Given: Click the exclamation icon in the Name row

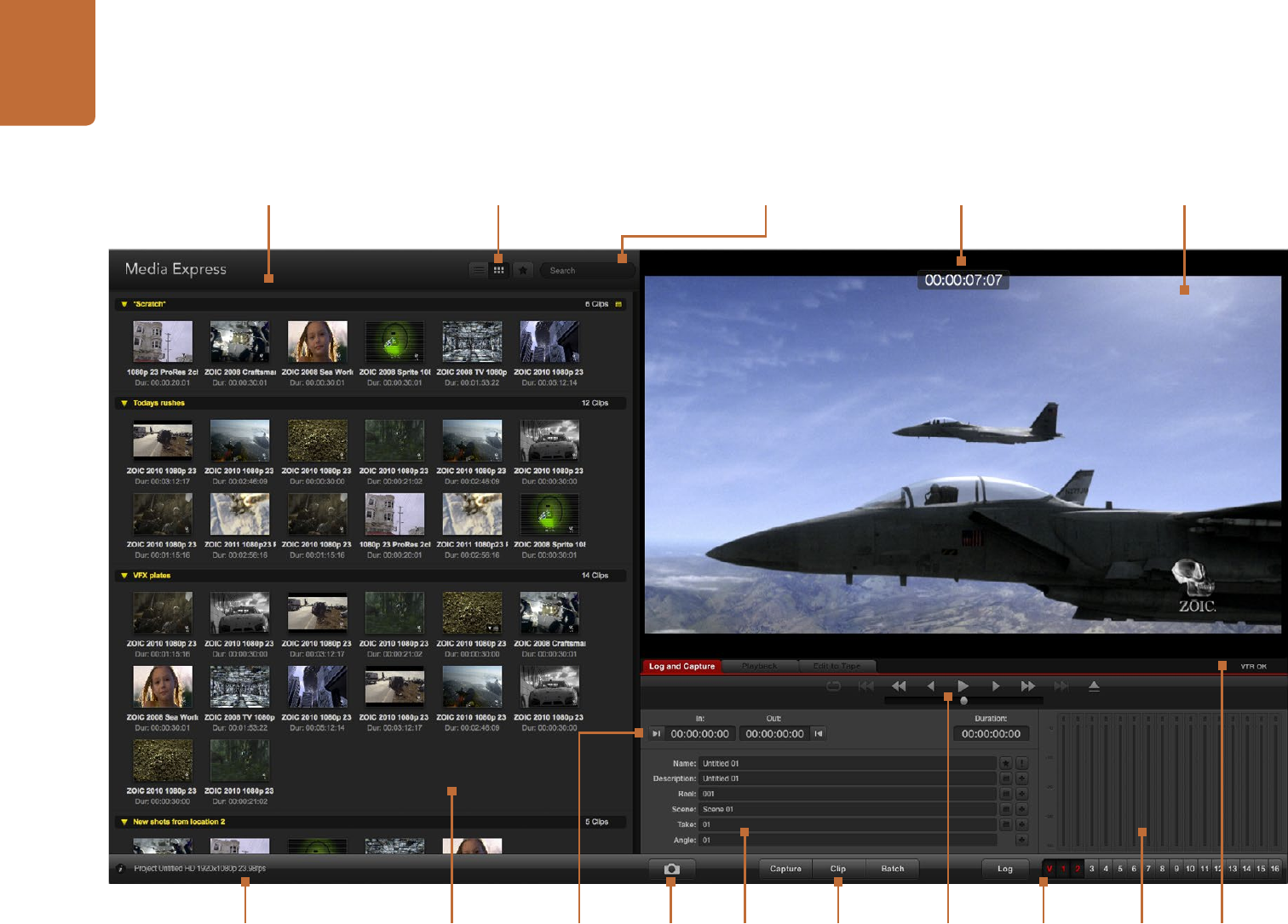Looking at the screenshot, I should click(1022, 764).
